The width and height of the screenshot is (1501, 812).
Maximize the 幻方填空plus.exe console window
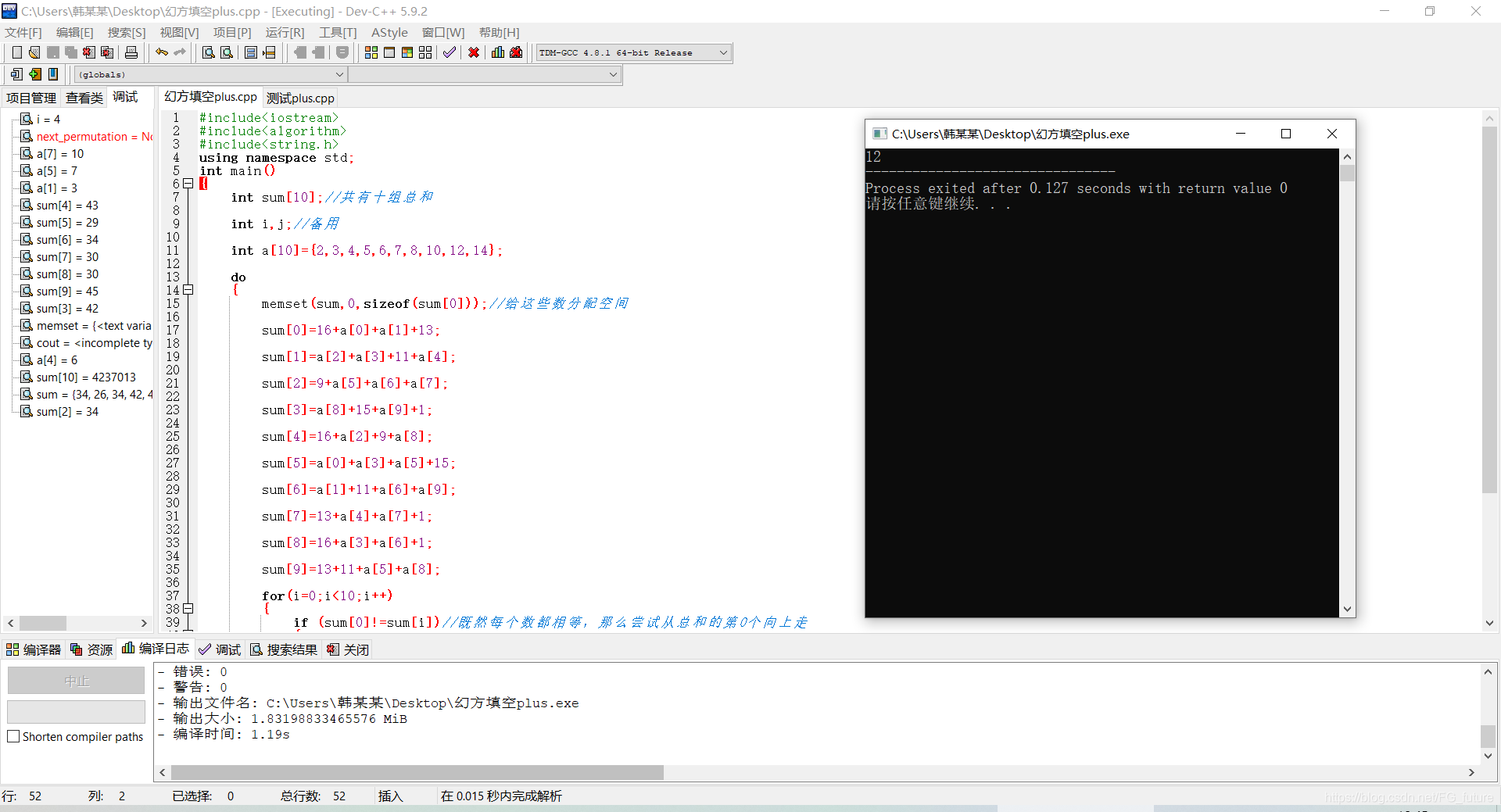[x=1286, y=134]
